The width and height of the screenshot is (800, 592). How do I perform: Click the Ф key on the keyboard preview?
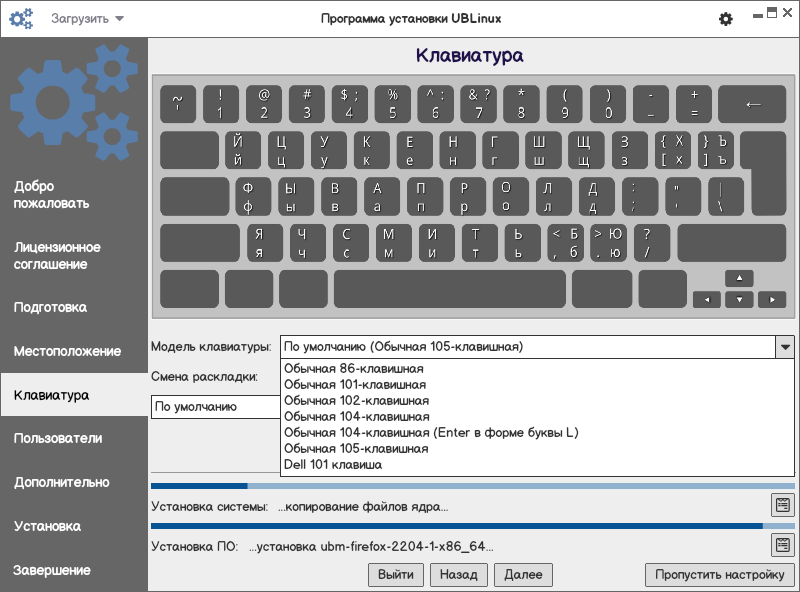[253, 197]
